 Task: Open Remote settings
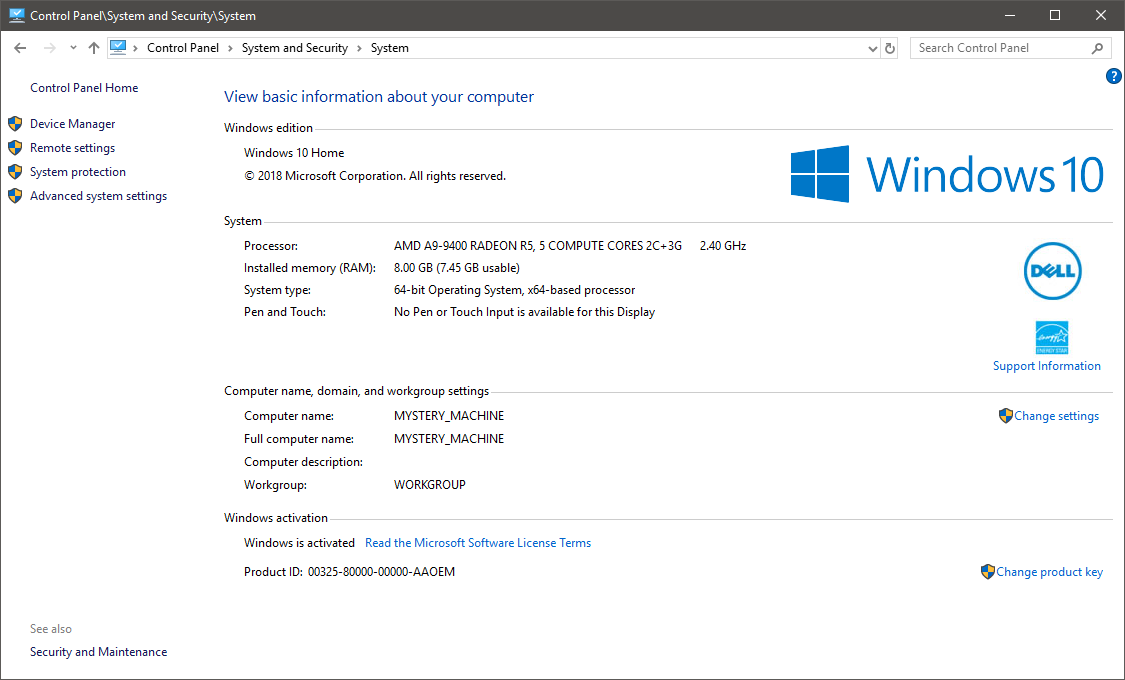click(x=72, y=148)
